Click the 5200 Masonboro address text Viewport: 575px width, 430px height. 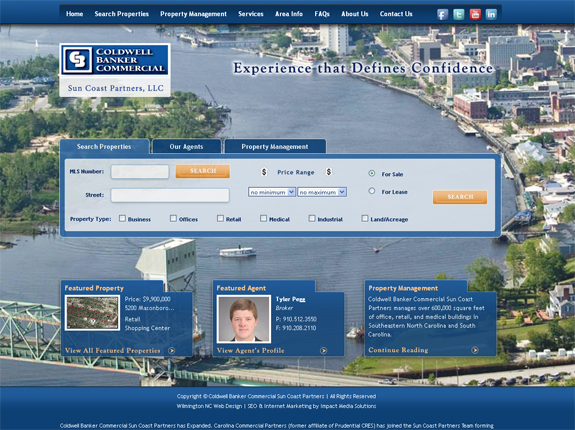[149, 308]
